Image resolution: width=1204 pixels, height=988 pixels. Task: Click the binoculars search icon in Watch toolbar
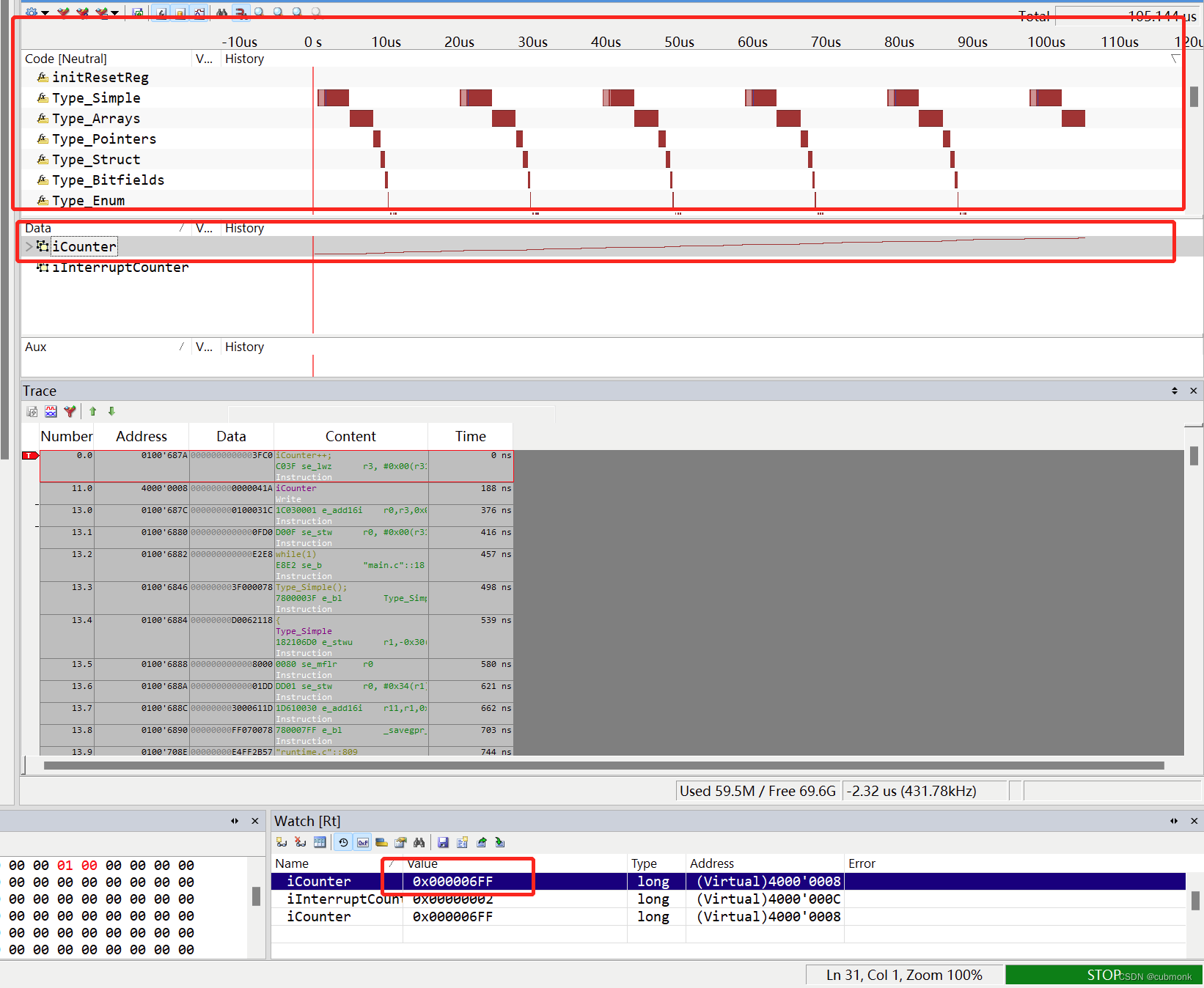(419, 843)
